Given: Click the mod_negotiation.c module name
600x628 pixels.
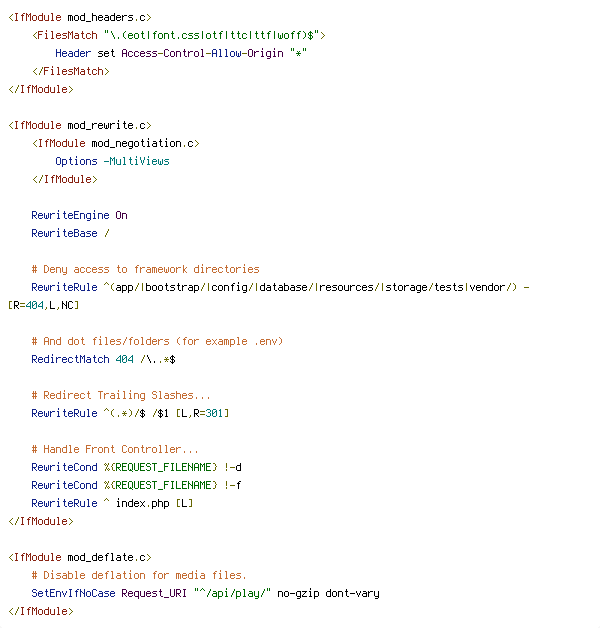Looking at the screenshot, I should 143,143.
